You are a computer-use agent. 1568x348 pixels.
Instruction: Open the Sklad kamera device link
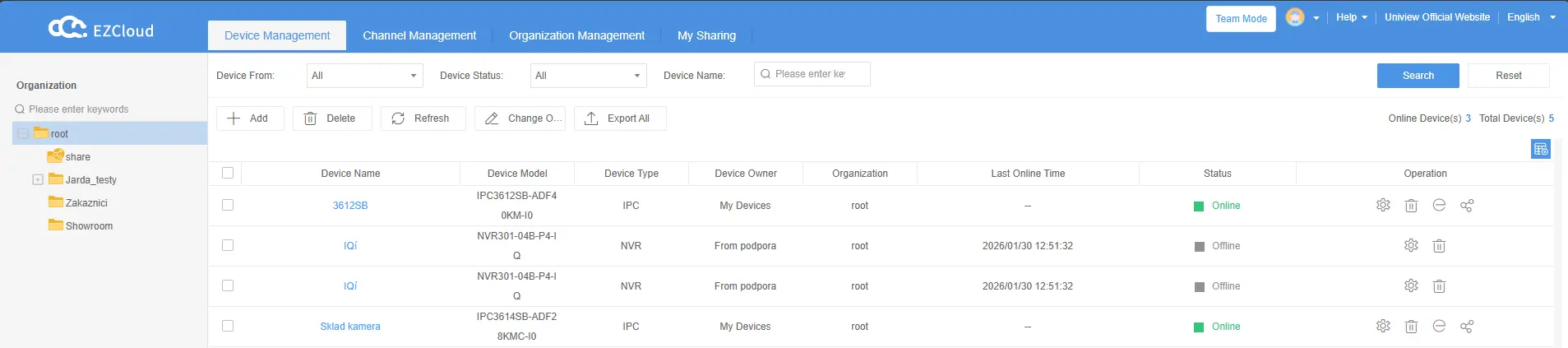tap(350, 327)
